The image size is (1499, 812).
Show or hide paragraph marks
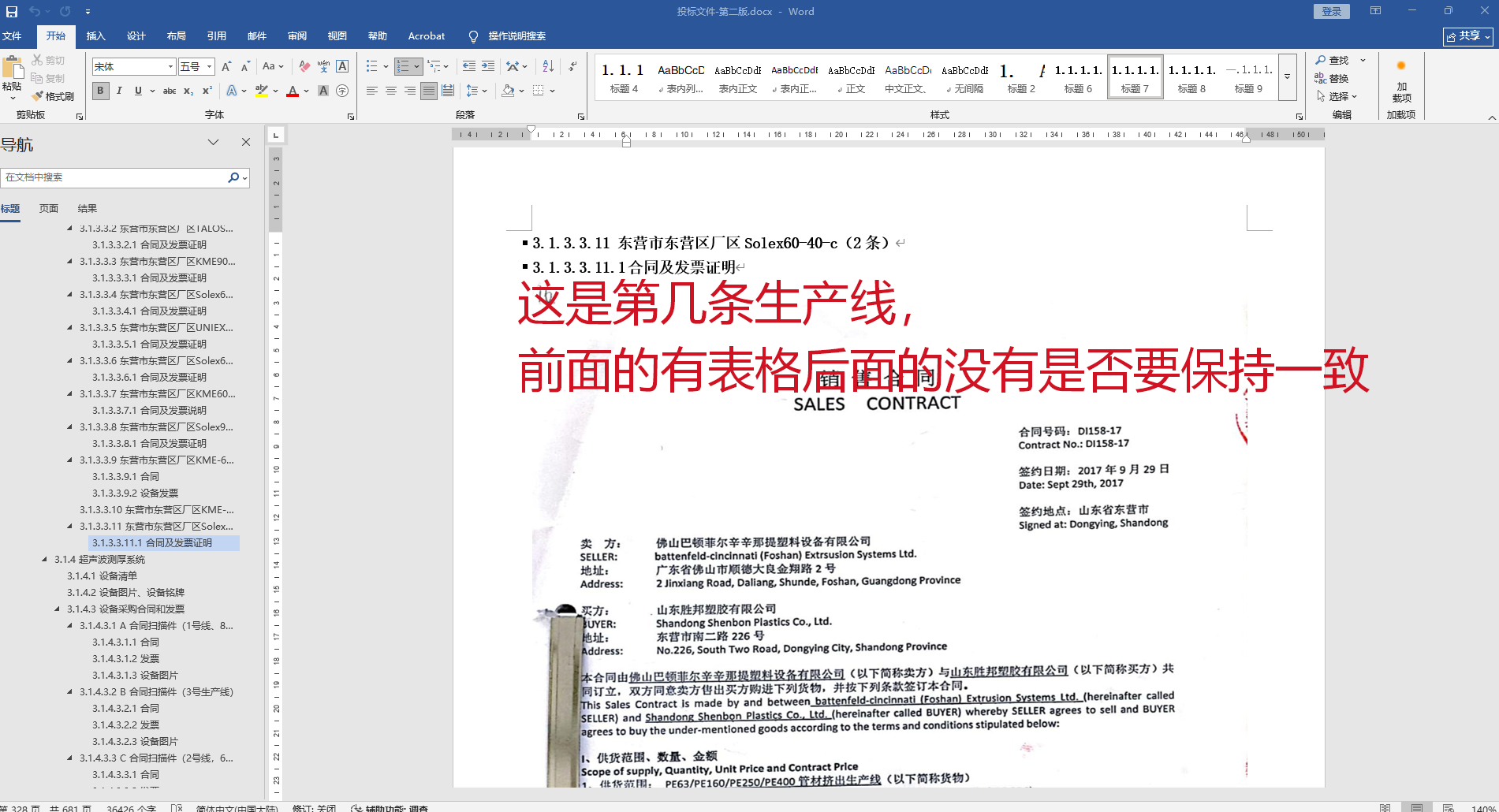click(x=572, y=67)
